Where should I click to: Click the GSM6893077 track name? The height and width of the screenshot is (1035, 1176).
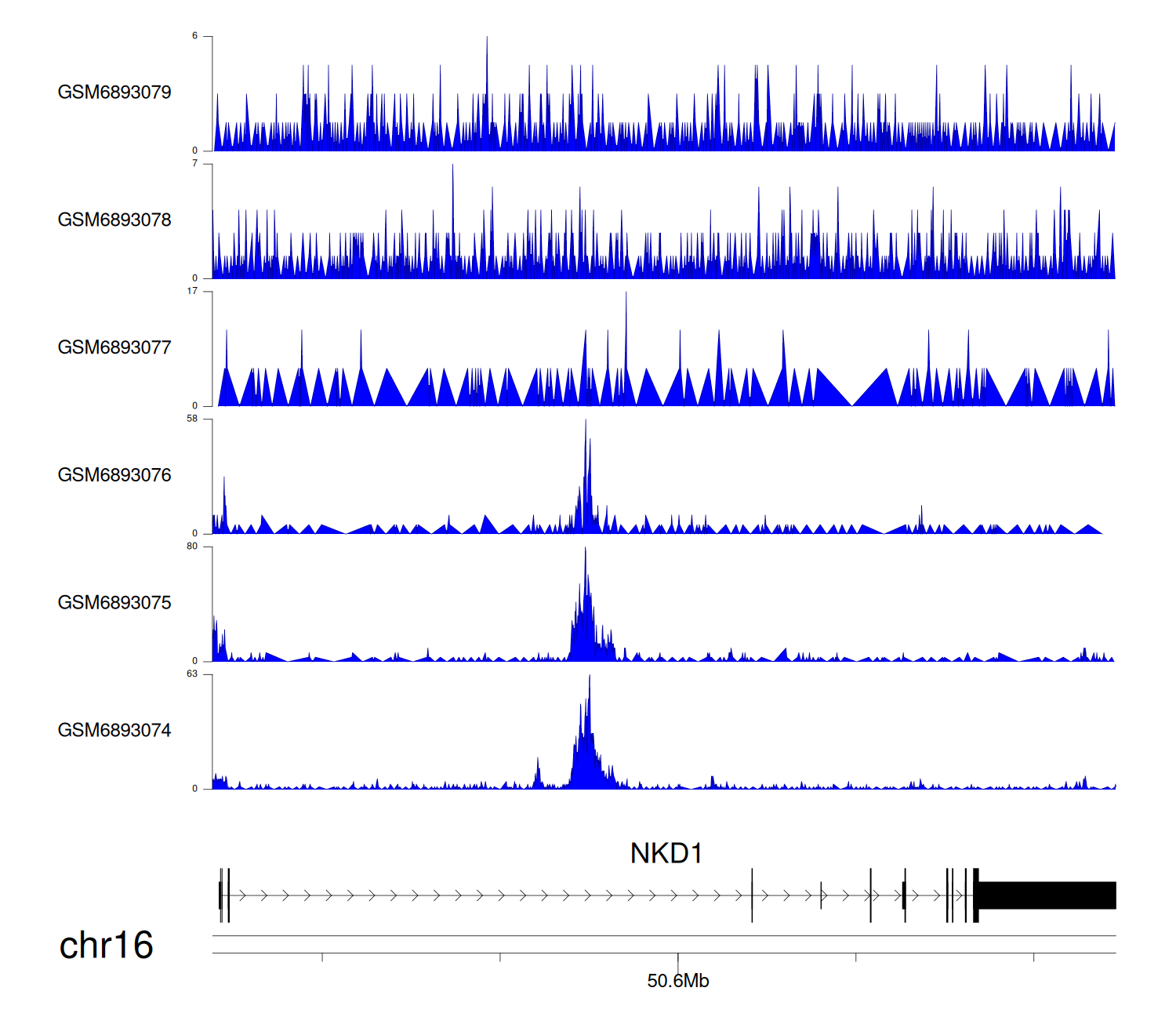point(114,348)
